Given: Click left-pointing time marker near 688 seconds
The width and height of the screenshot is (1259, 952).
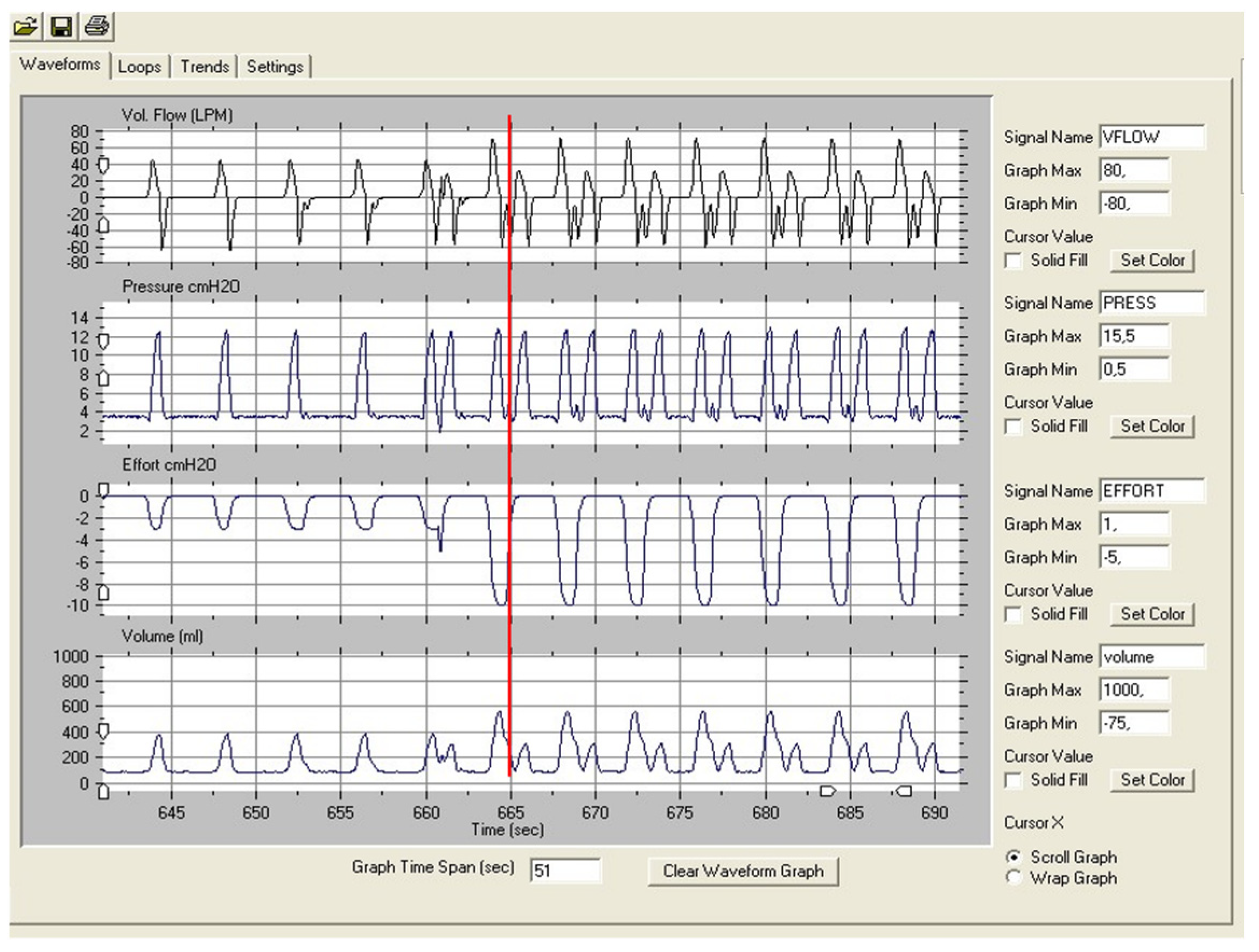Looking at the screenshot, I should coord(904,791).
